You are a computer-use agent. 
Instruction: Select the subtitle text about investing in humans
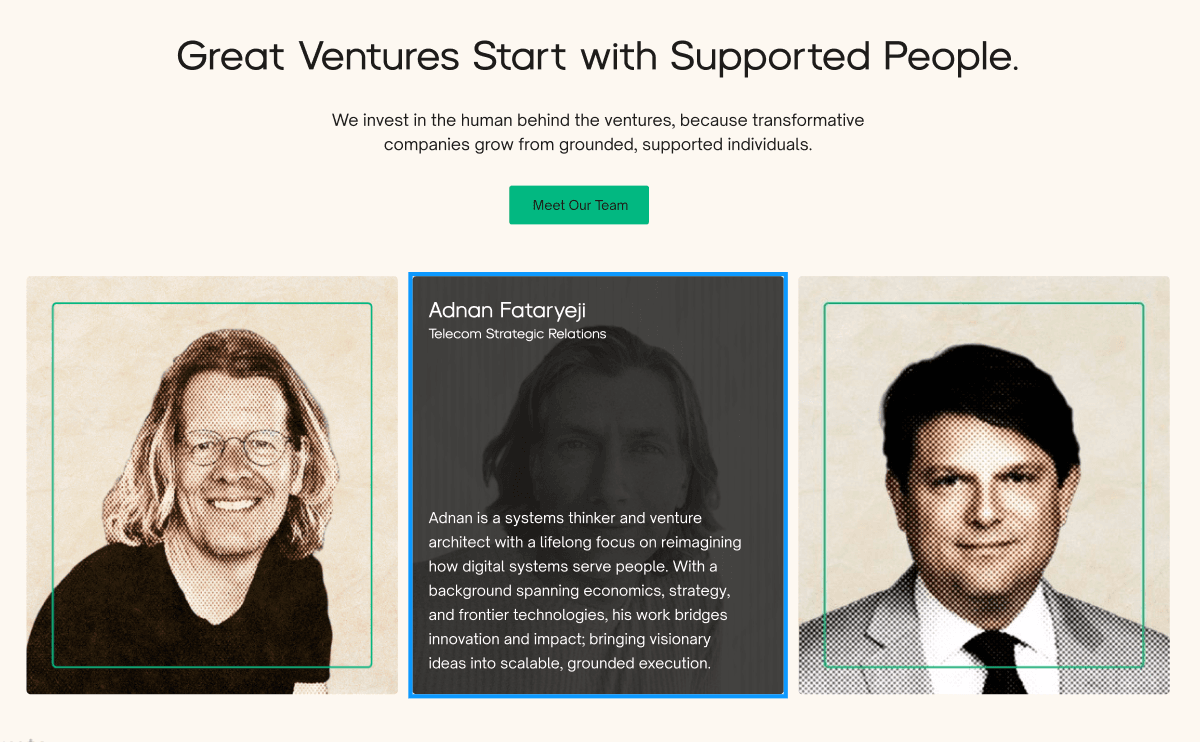598,131
